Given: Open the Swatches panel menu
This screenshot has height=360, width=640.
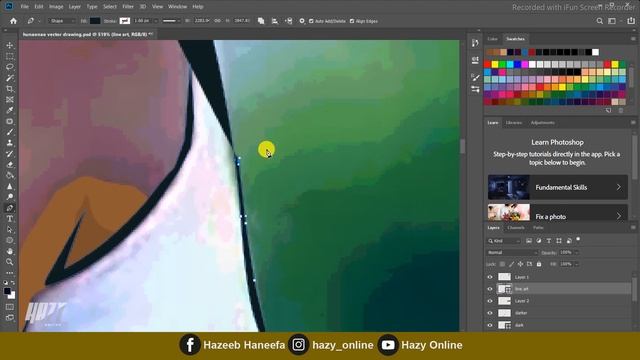Looking at the screenshot, I should [633, 39].
